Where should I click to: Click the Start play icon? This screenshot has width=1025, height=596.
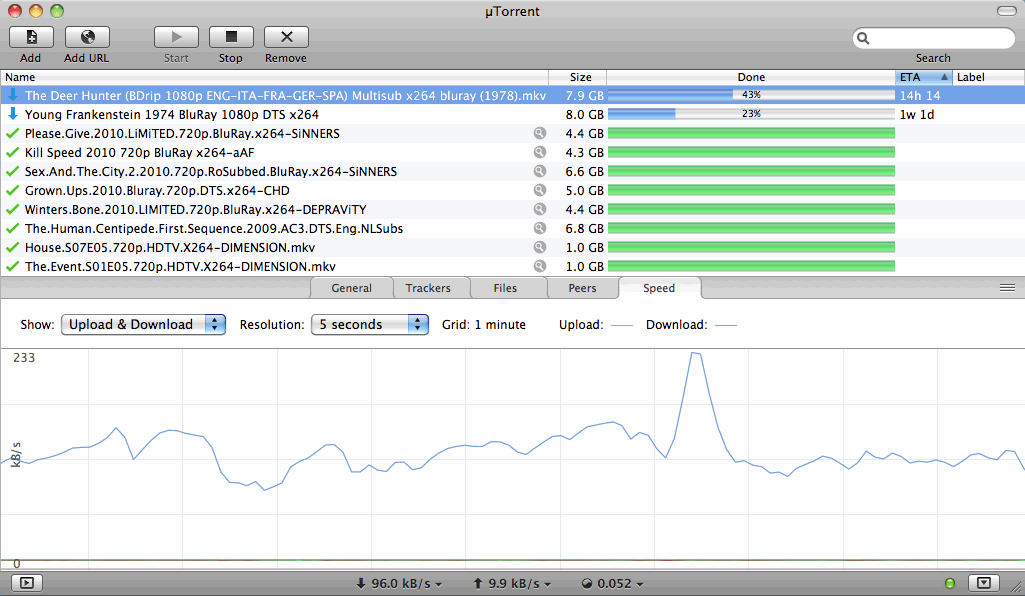176,37
